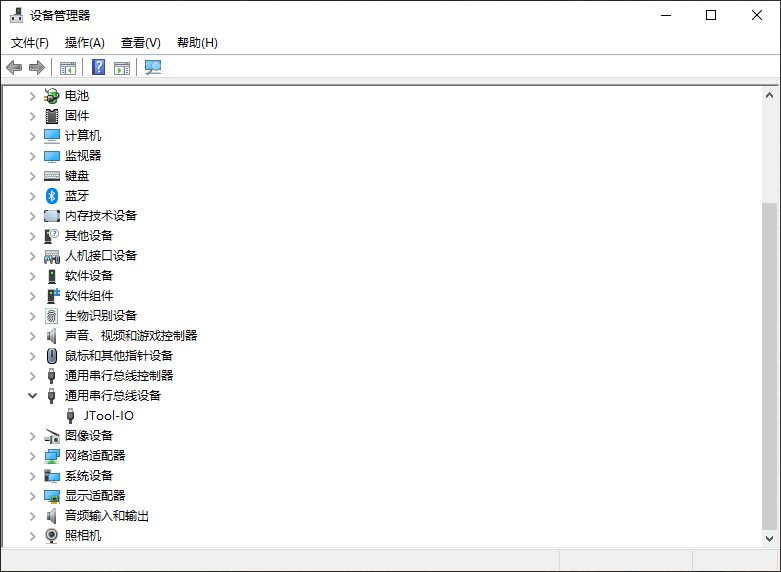
Task: Expand the 键盘 category
Action: 32,176
